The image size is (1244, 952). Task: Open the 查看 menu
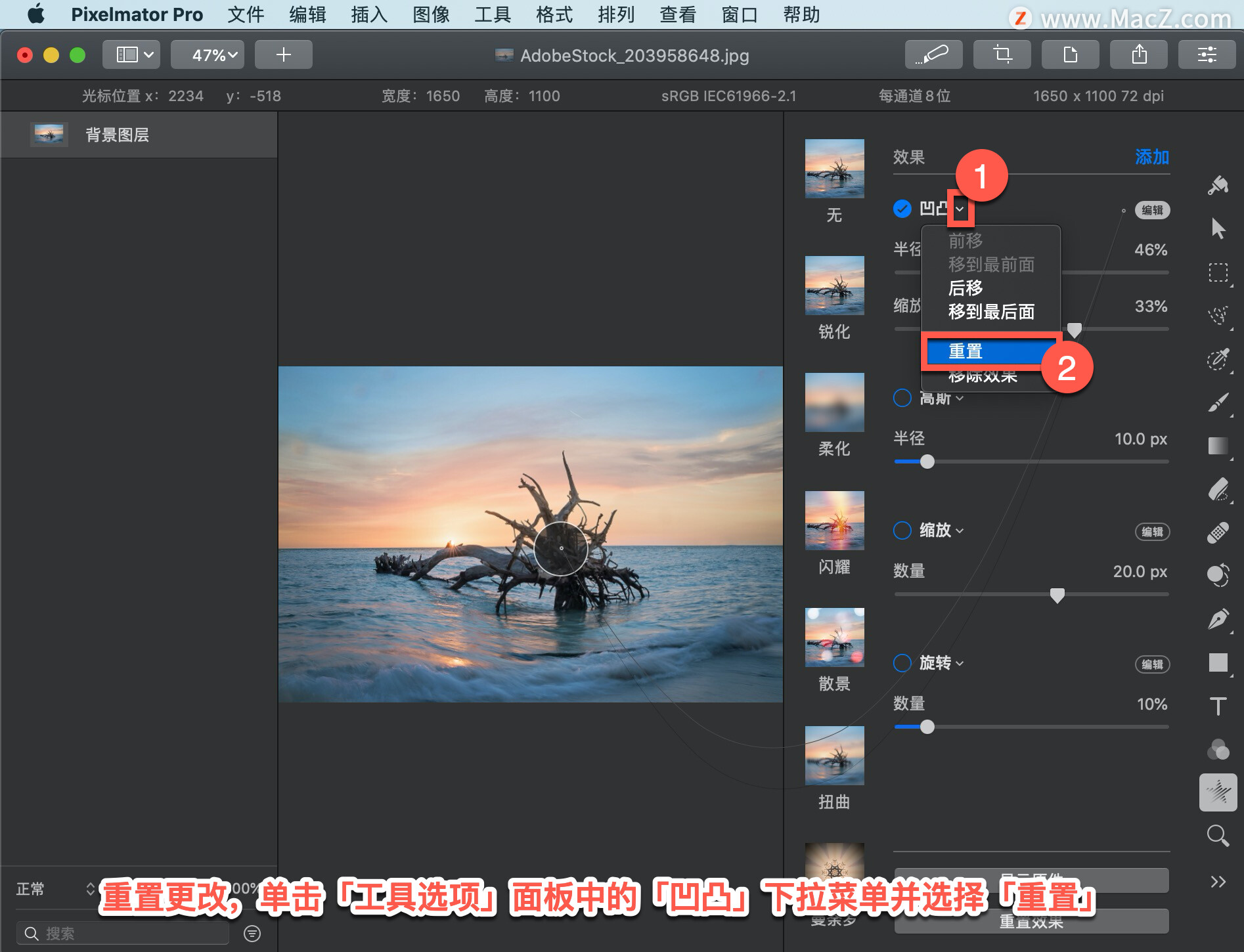point(678,14)
